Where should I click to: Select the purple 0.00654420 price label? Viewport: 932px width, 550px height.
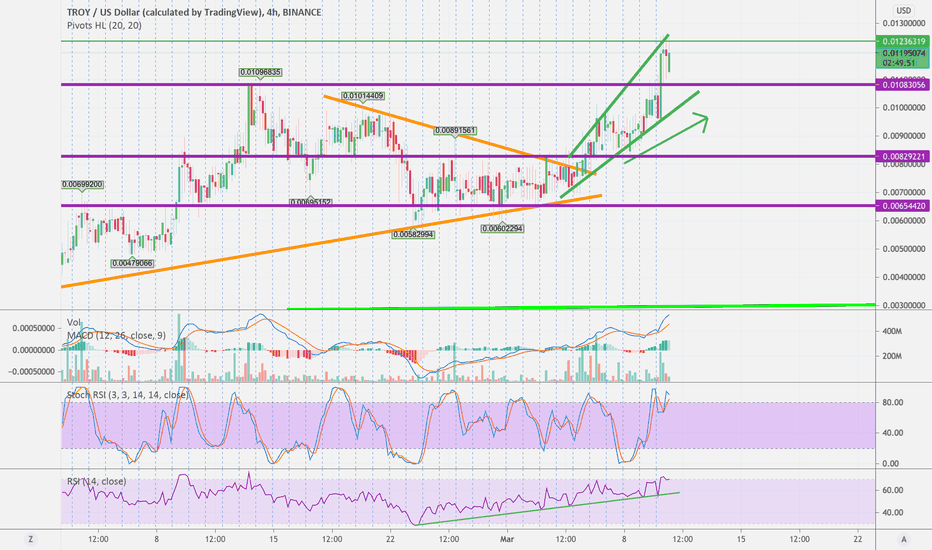coord(903,206)
